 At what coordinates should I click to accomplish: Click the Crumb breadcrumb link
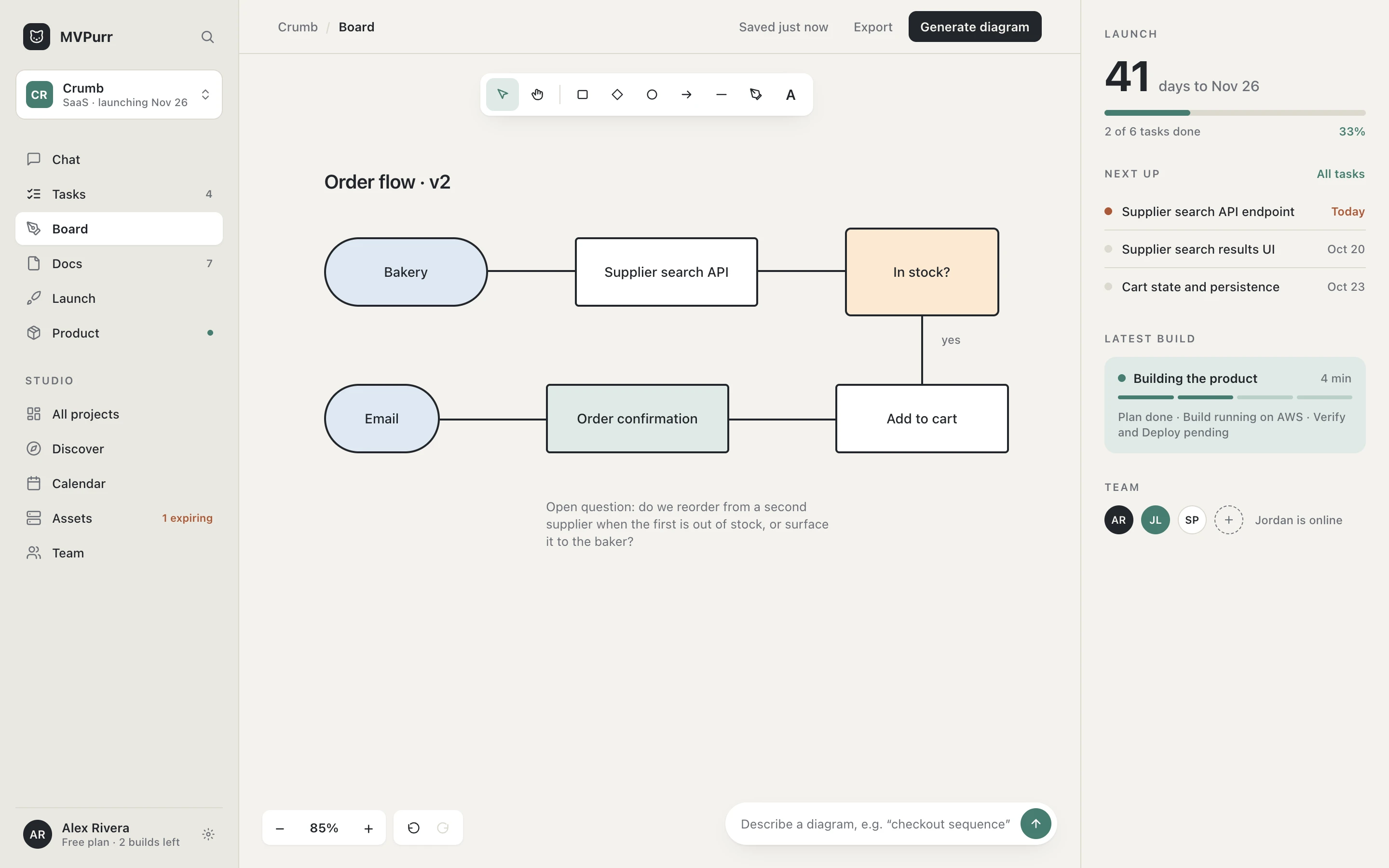297,27
